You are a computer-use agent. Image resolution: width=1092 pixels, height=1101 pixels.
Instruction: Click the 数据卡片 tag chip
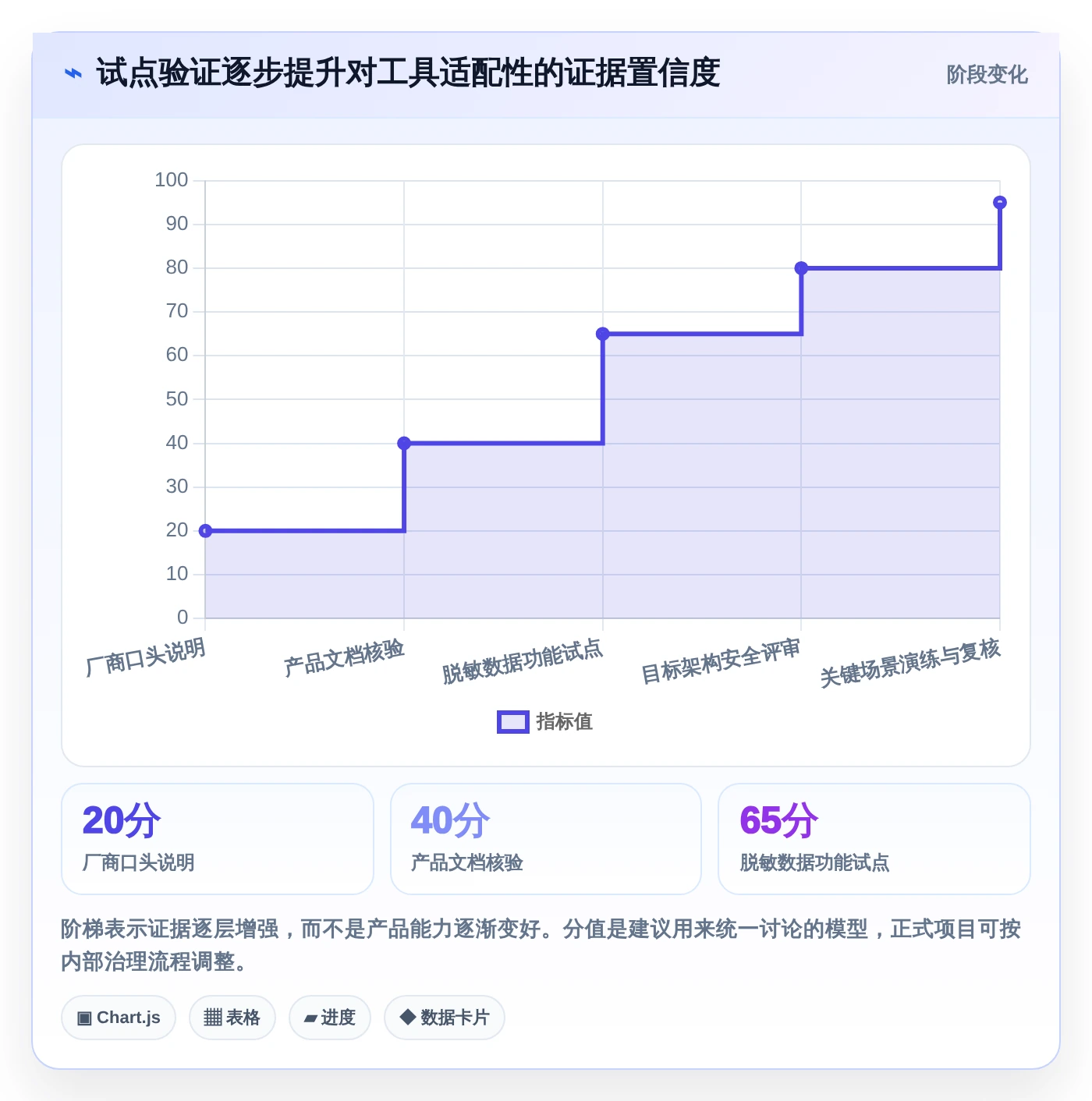coord(445,1018)
